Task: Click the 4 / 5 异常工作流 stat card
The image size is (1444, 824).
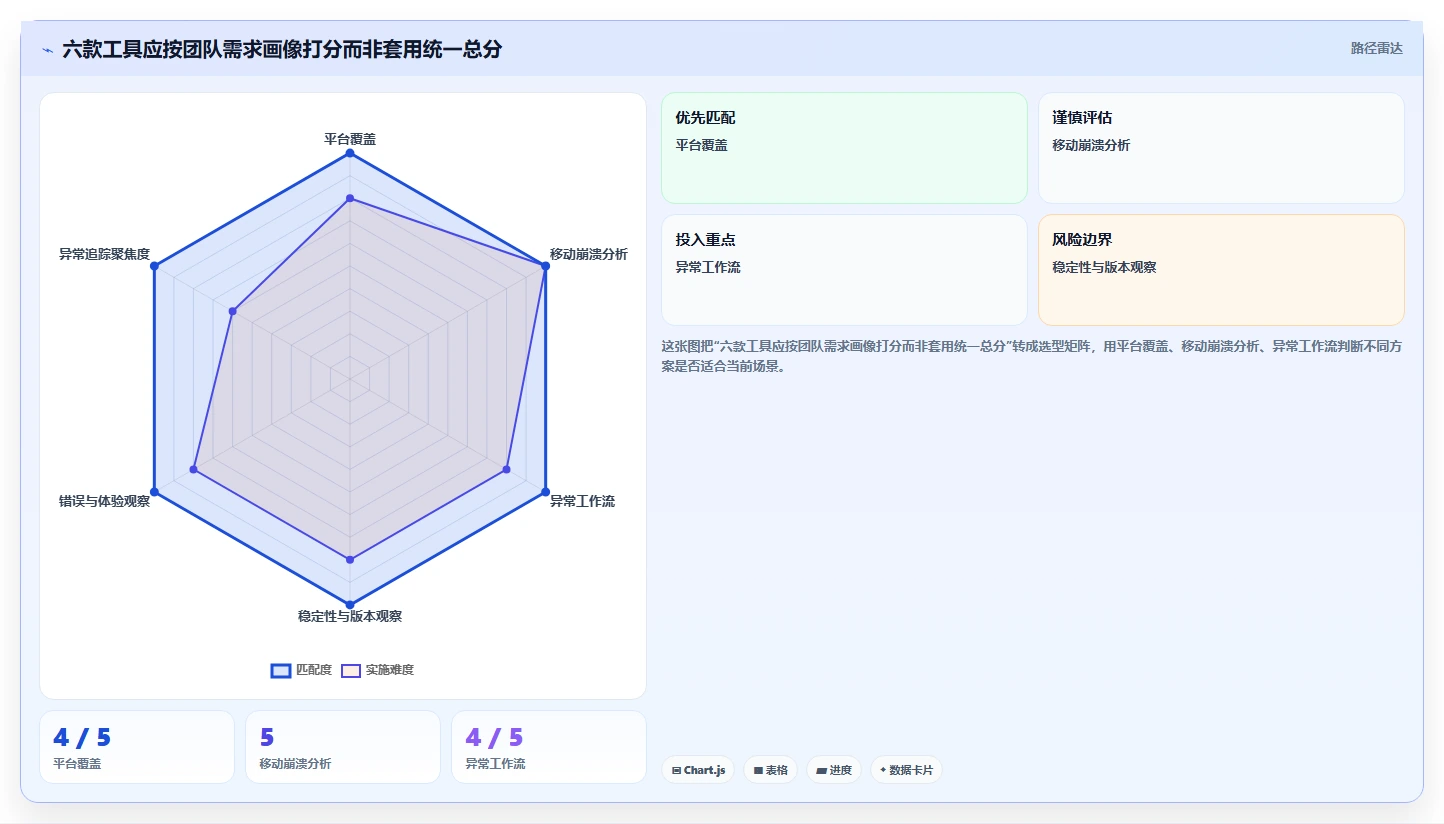Action: click(x=549, y=747)
